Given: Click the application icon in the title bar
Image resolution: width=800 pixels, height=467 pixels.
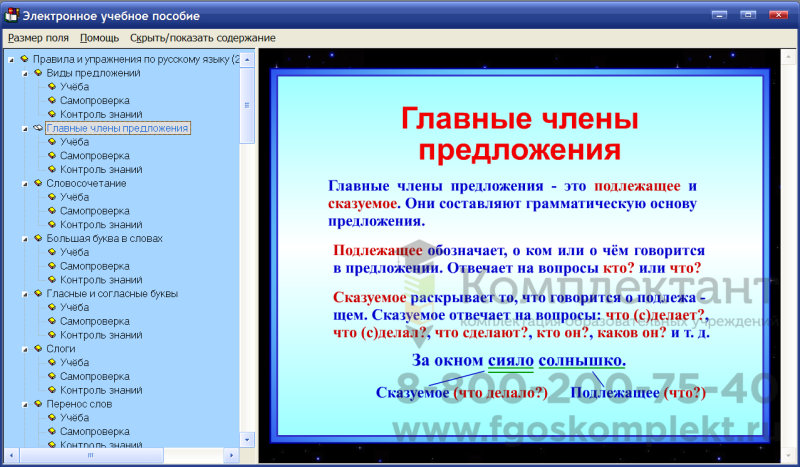Looking at the screenshot, I should coord(11,15).
